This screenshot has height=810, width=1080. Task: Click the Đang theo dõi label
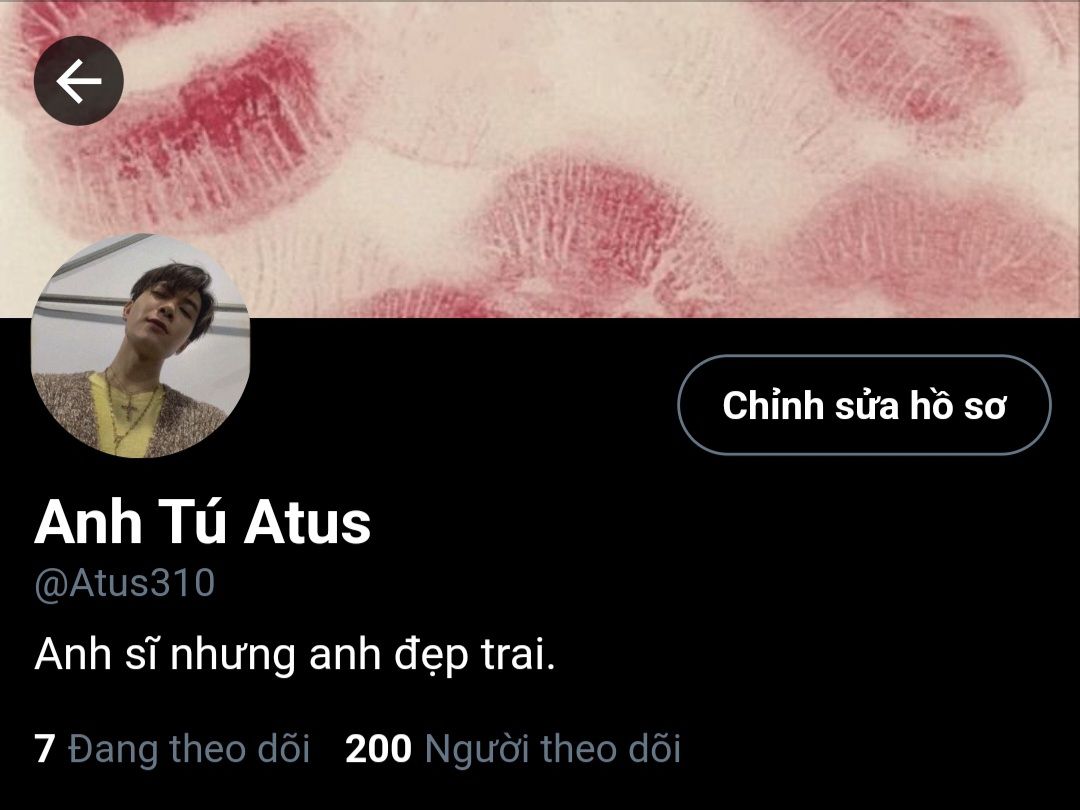coord(189,749)
